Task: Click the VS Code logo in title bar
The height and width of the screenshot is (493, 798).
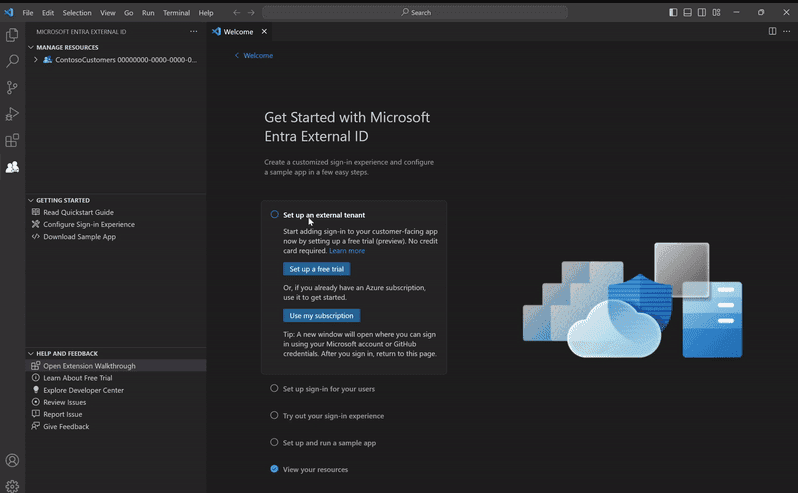Action: pyautogui.click(x=9, y=12)
